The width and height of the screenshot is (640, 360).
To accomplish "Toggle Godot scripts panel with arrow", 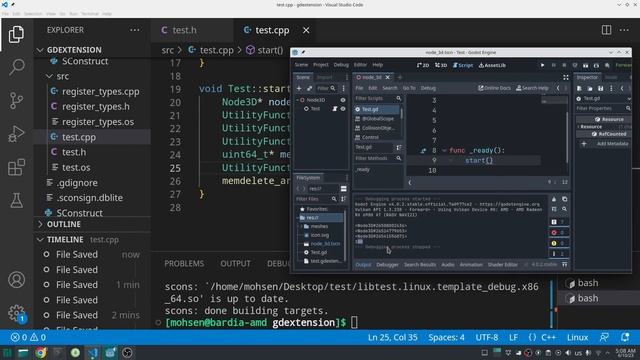I will point(410,182).
